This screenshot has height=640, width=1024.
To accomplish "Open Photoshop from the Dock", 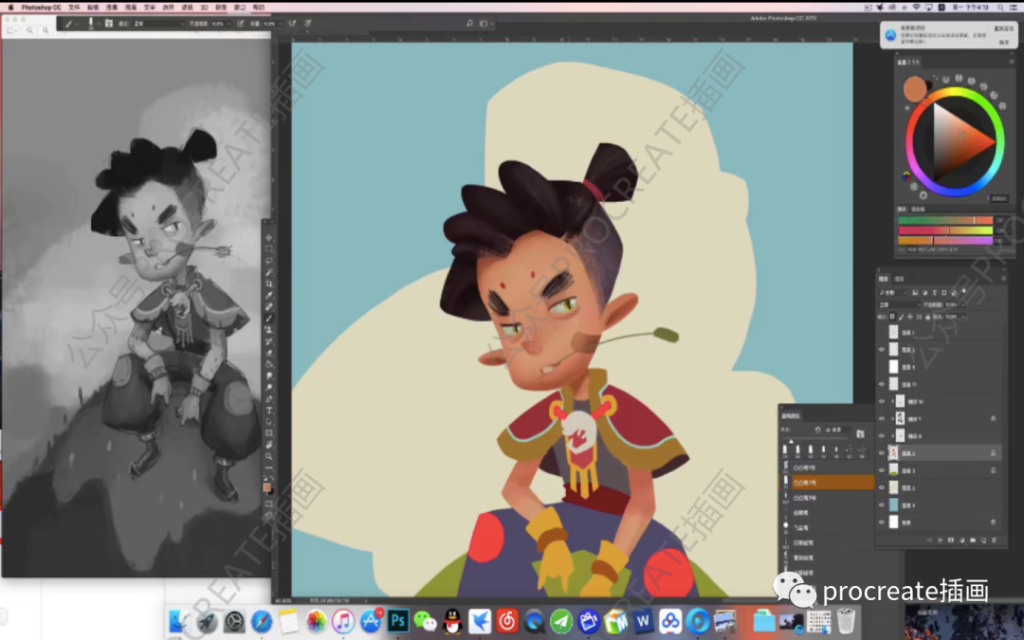I will [x=397, y=621].
